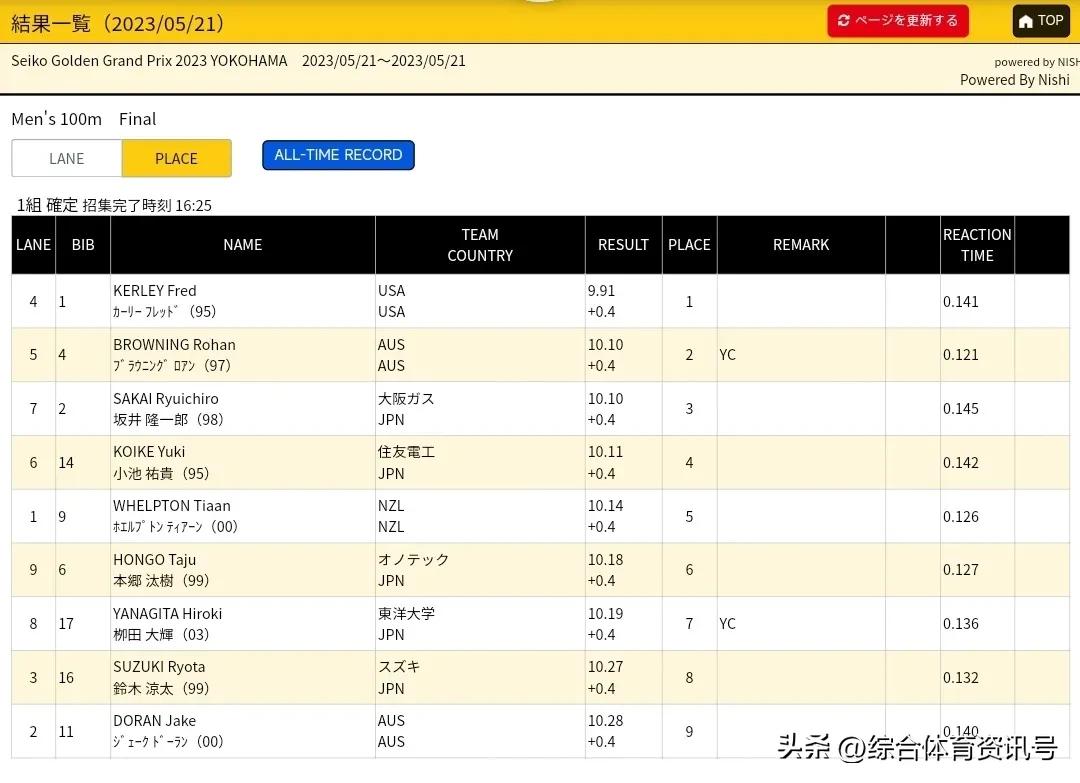The image size is (1080, 783).
Task: Click the REACTION TIME column header
Action: tap(977, 244)
